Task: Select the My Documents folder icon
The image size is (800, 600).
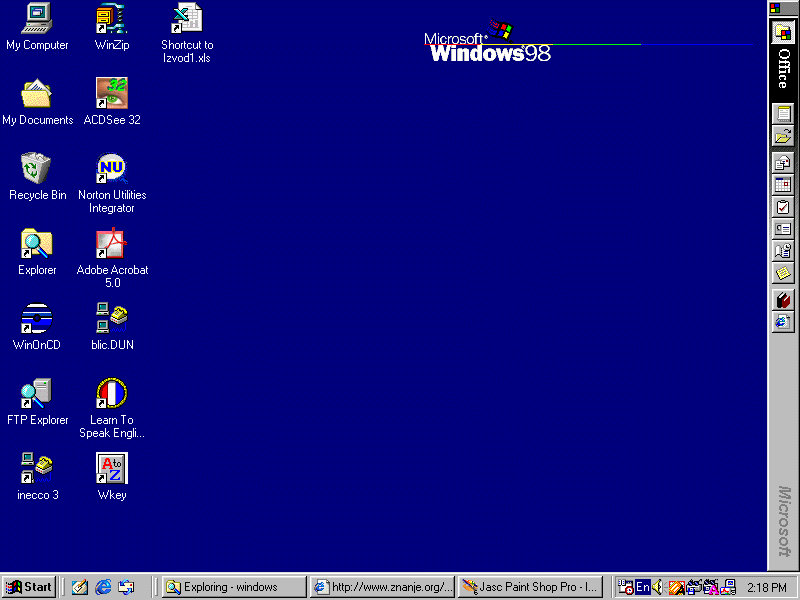Action: pos(37,94)
